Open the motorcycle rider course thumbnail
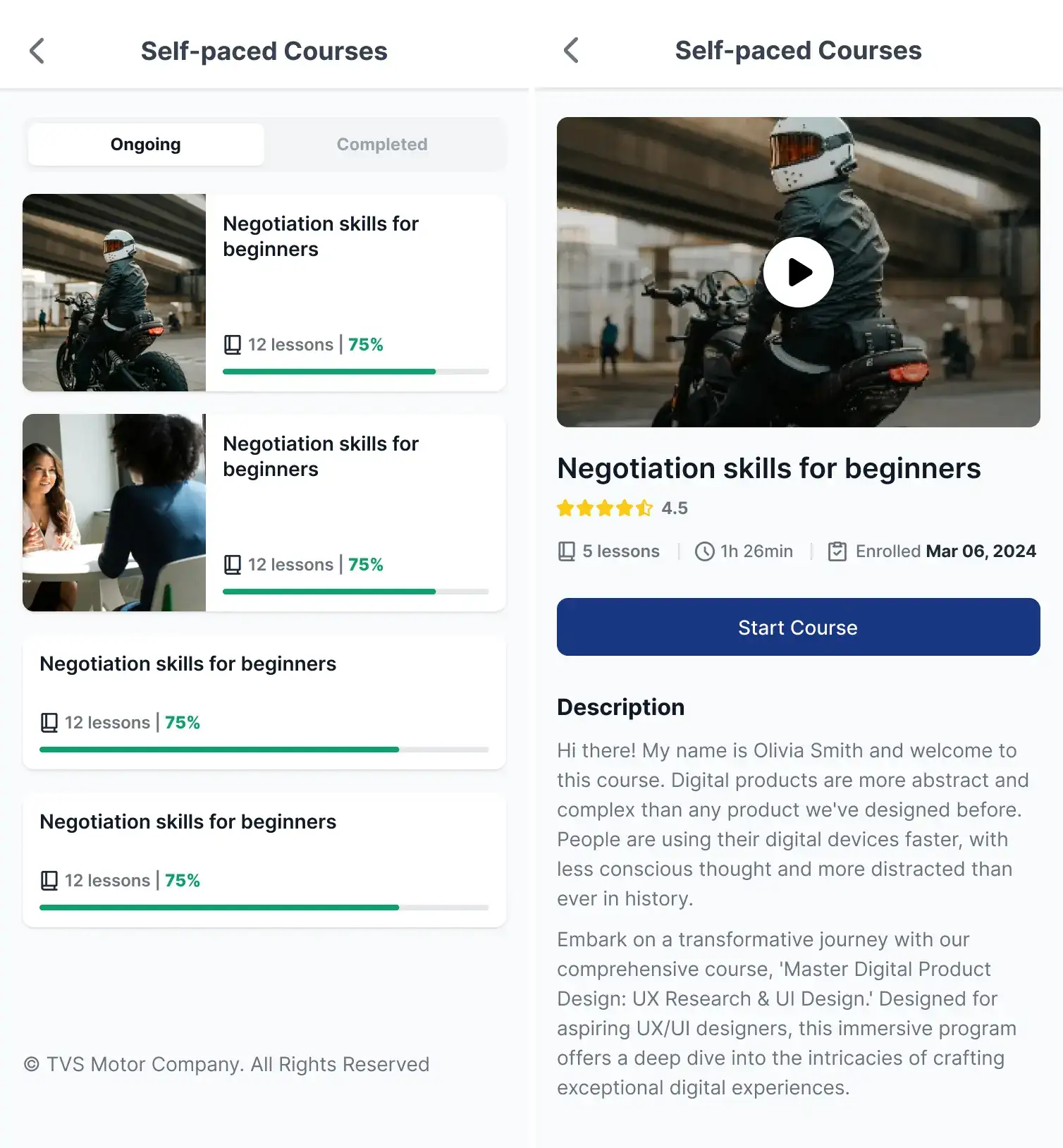Viewport: 1063px width, 1148px height. click(x=114, y=293)
